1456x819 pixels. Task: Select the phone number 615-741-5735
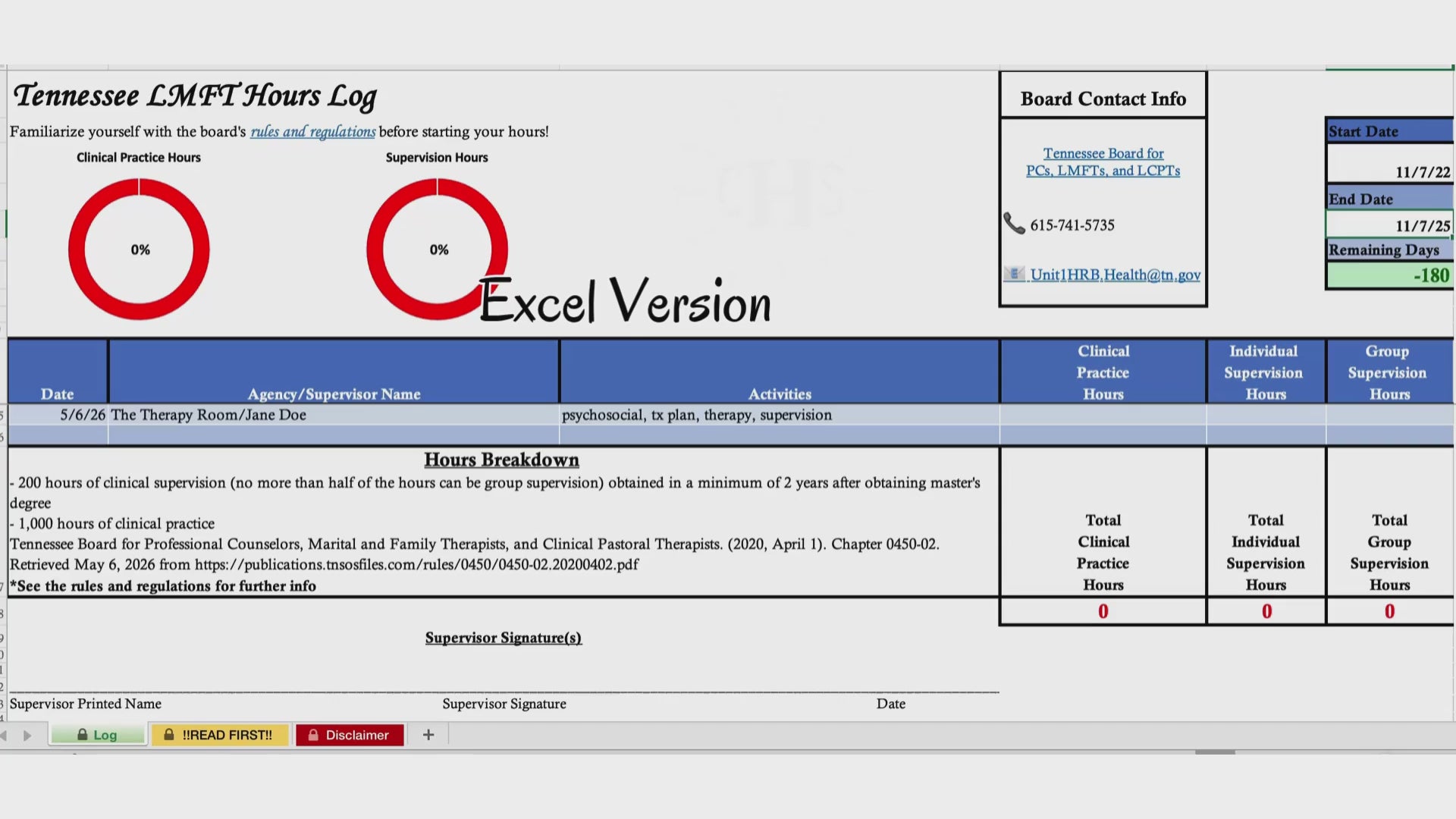(x=1072, y=225)
